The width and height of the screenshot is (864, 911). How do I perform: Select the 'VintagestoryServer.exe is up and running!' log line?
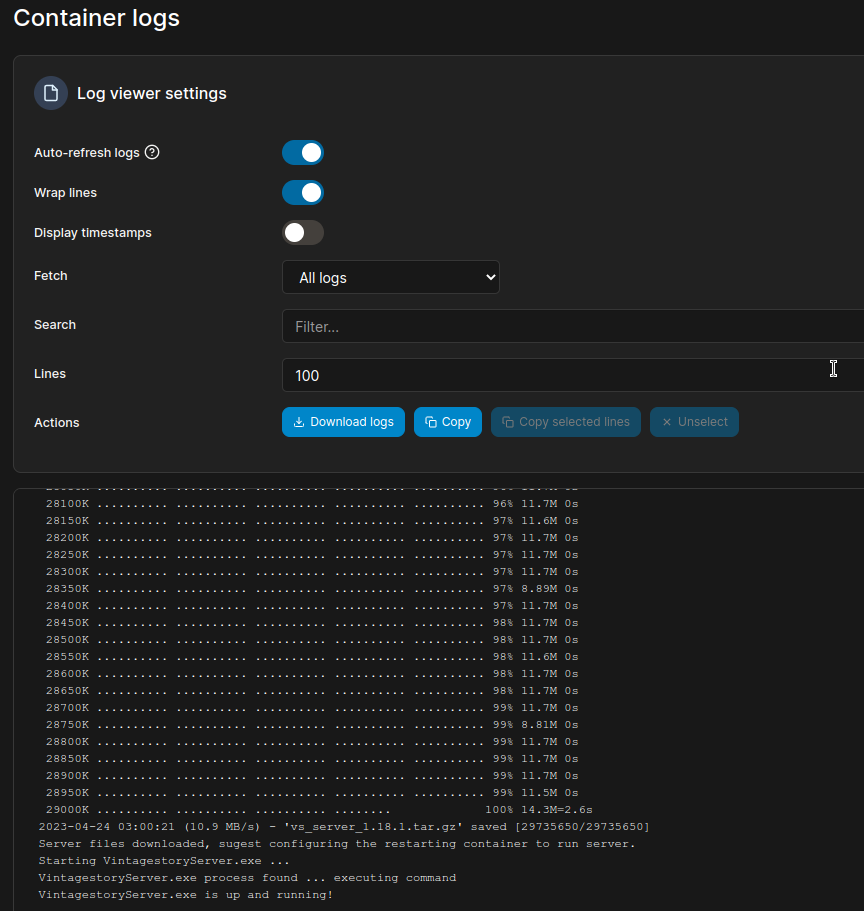point(186,894)
